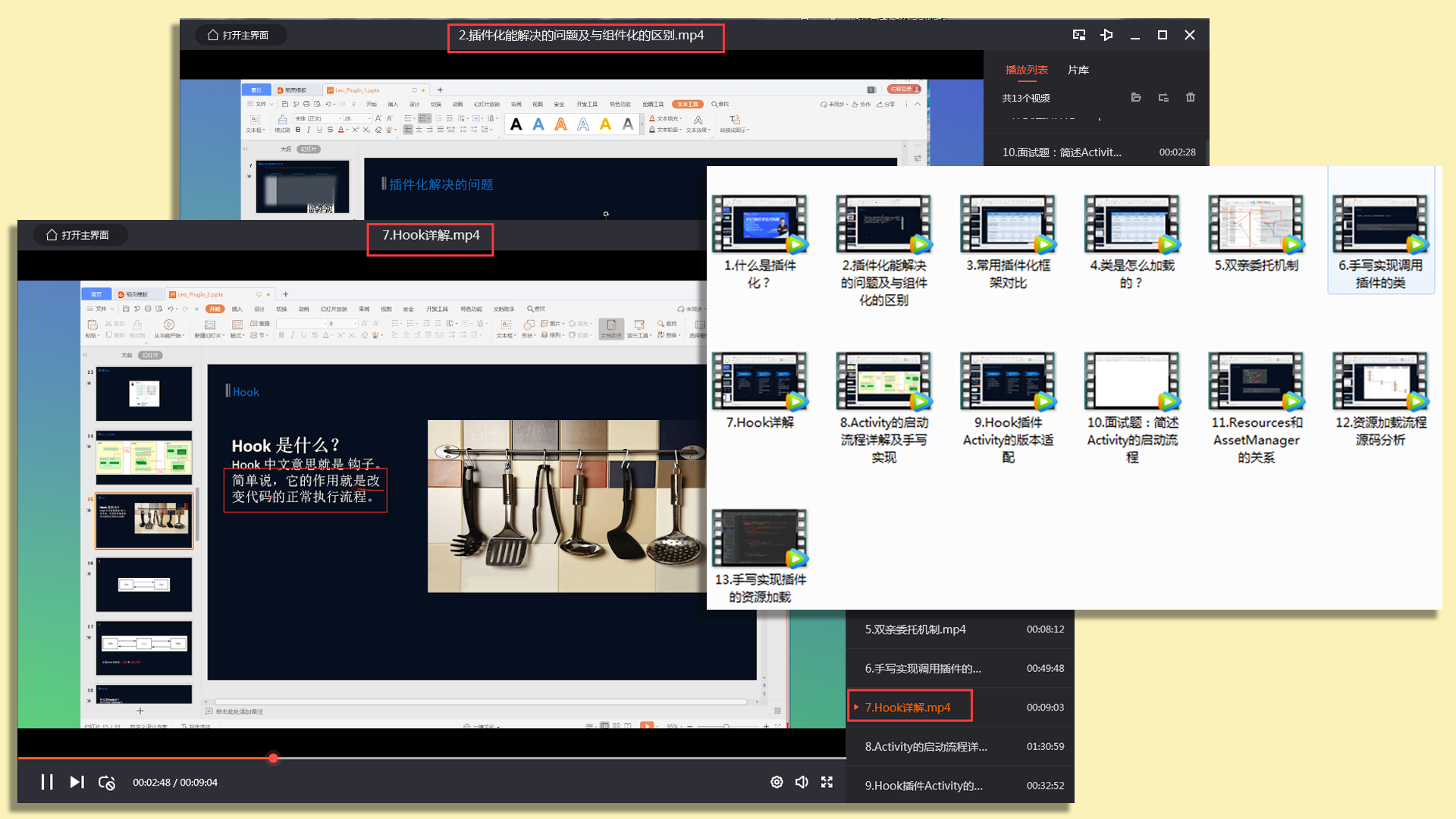Open video file 10.面试题：简述Activity的启动流程
The height and width of the screenshot is (819, 1456).
1132,408
